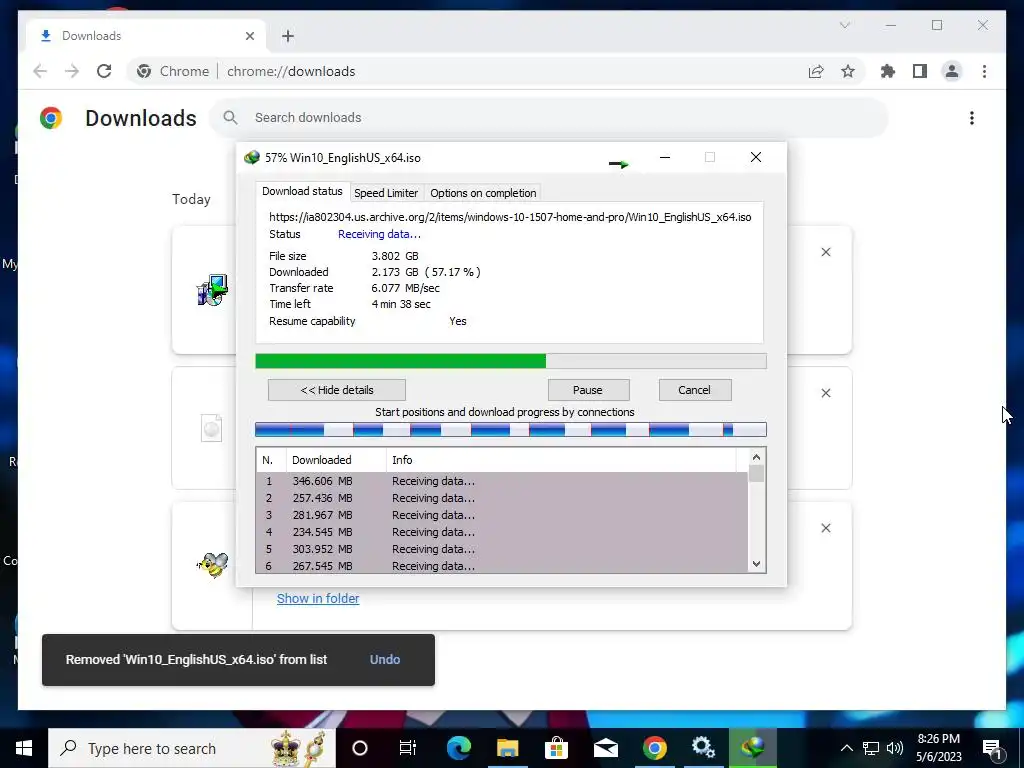Open Settings gear on the taskbar
Screen dimensions: 1024x768
click(x=703, y=748)
